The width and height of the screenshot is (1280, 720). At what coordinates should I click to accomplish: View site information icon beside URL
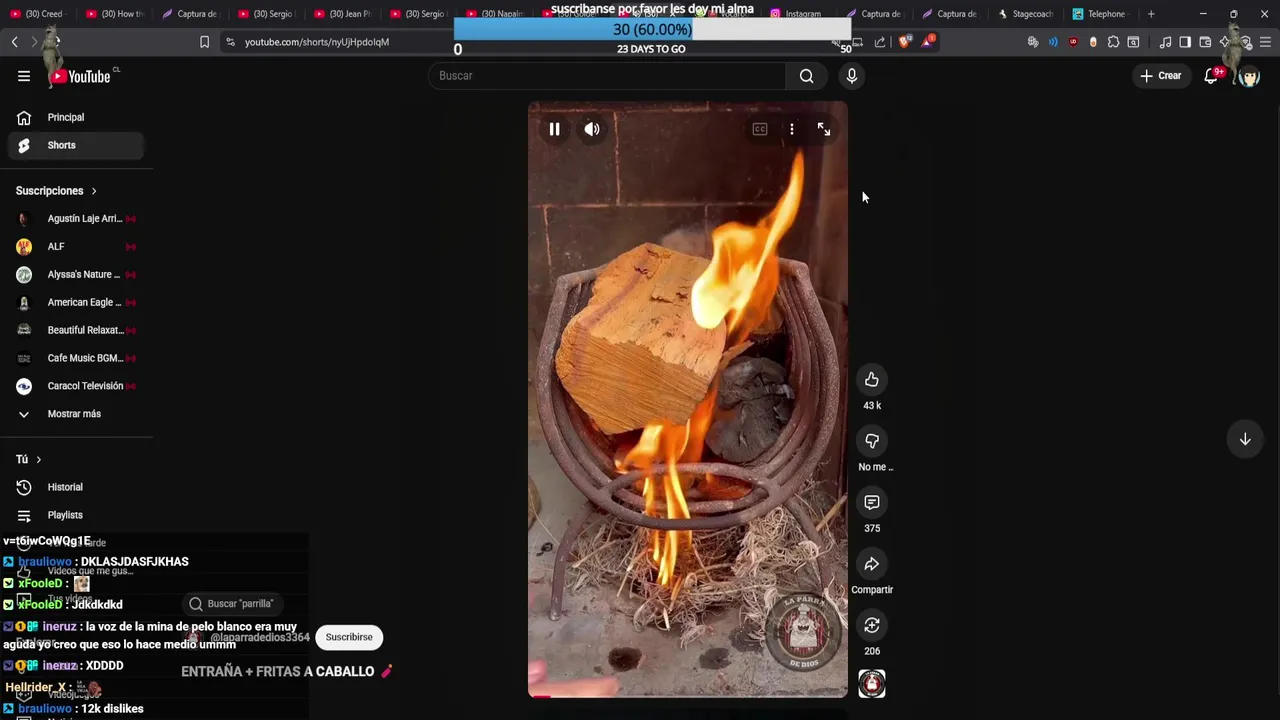[x=230, y=42]
